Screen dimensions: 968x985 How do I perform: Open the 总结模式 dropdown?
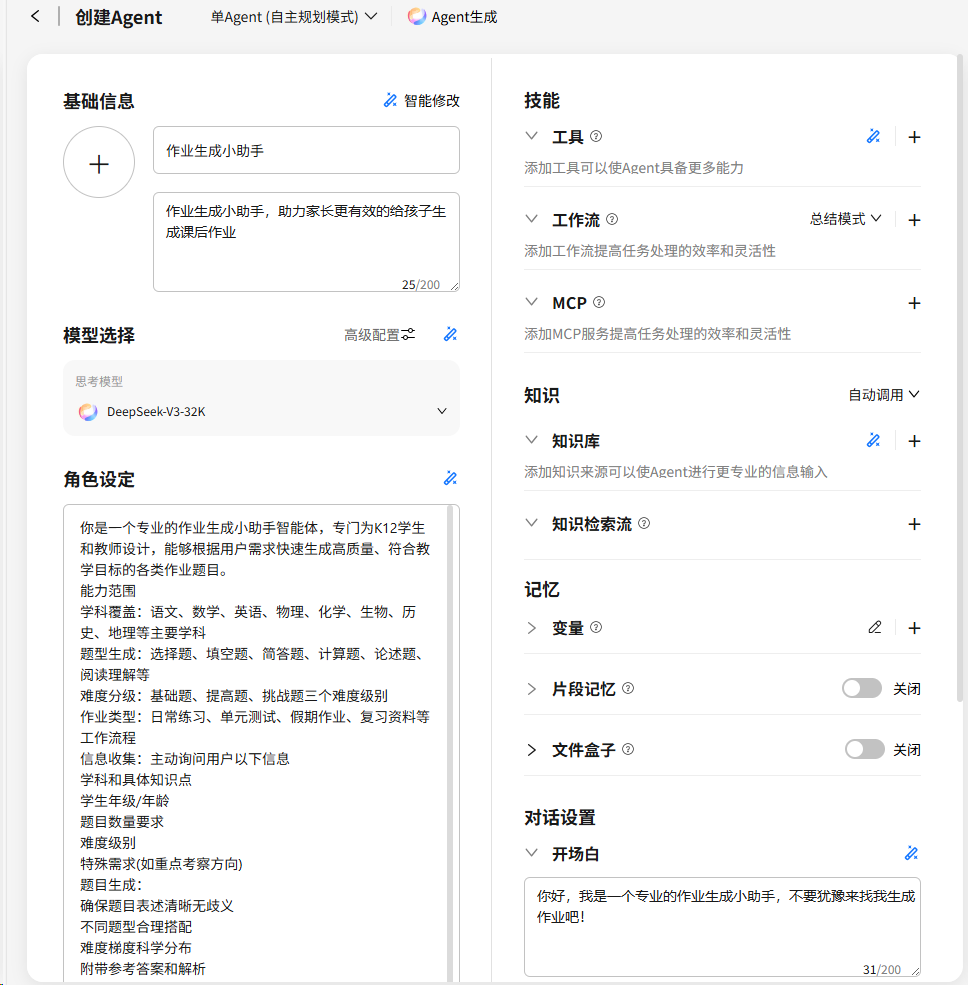[846, 219]
